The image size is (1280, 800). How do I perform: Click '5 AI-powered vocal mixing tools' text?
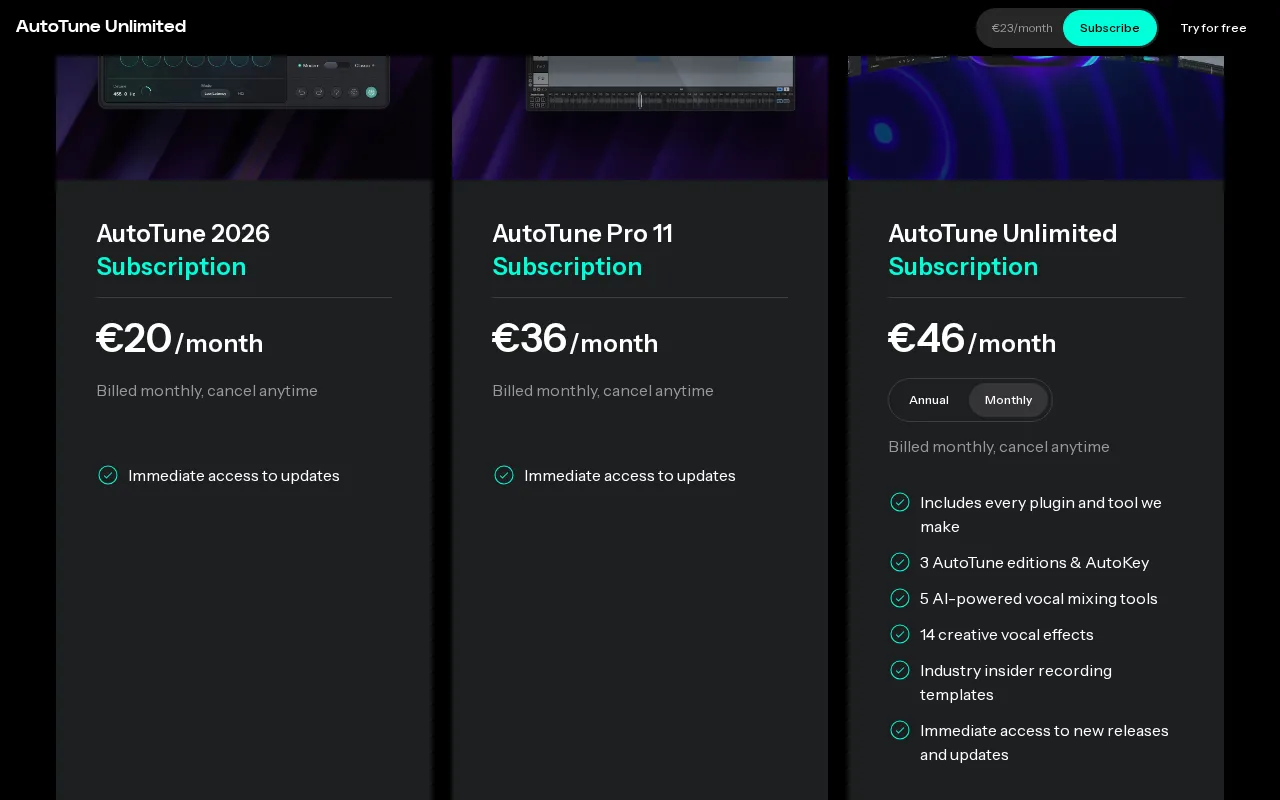[1039, 599]
